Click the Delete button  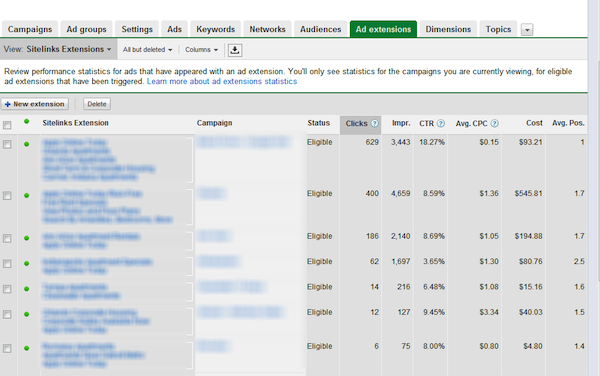(97, 104)
